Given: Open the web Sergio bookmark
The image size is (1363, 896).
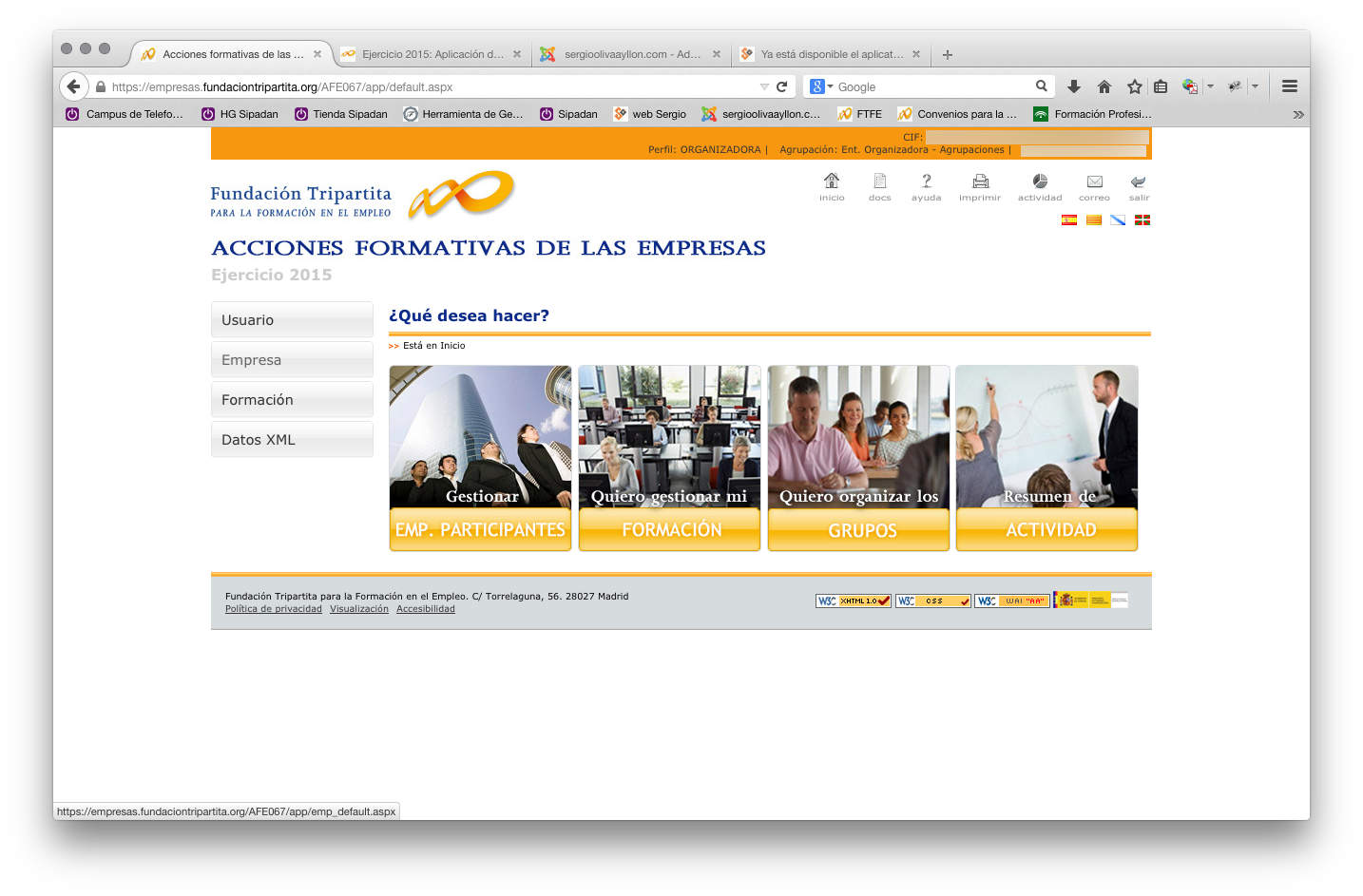Looking at the screenshot, I should click(x=650, y=114).
